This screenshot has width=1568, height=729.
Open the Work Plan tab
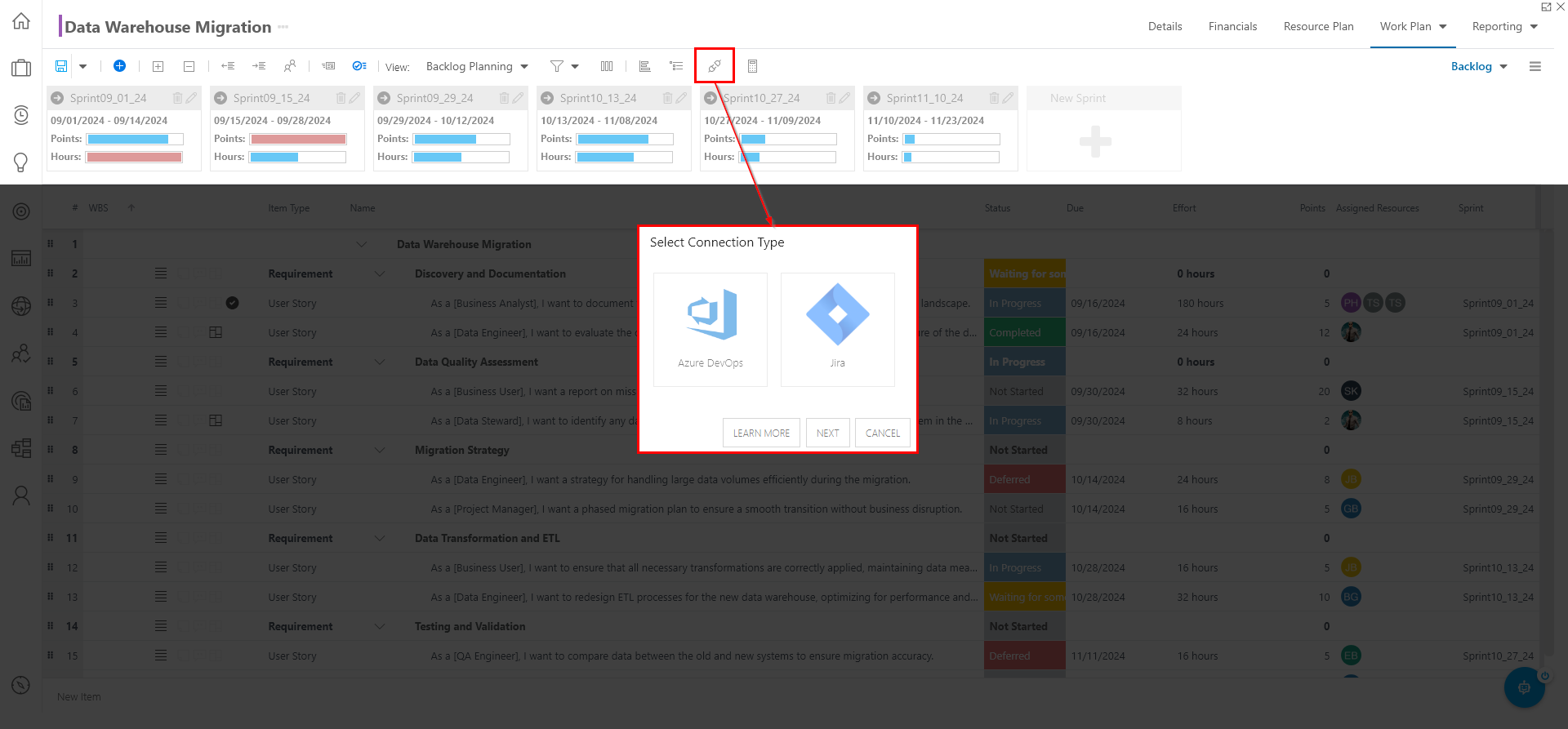[1414, 27]
